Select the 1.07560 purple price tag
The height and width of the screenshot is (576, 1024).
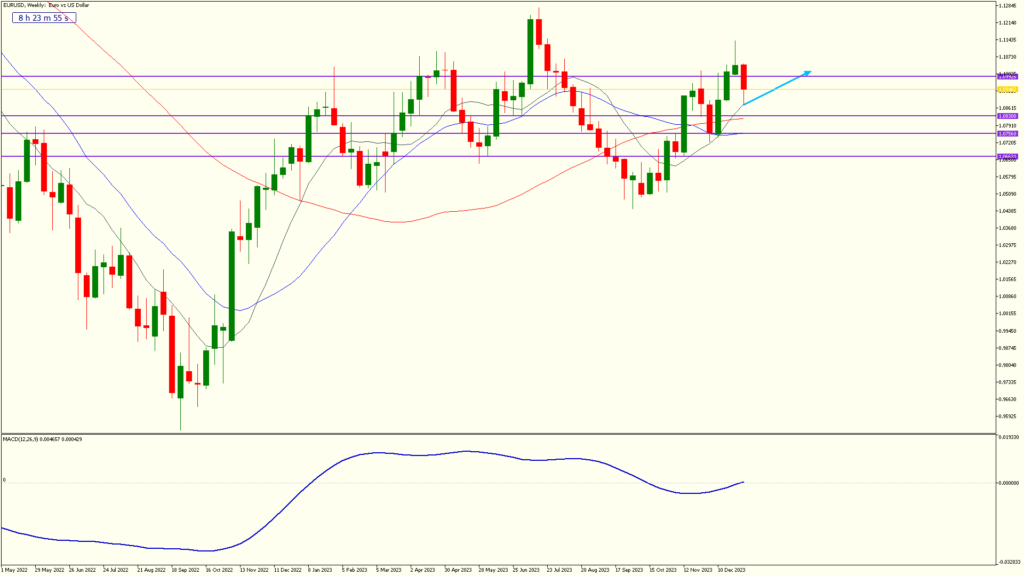point(1007,133)
